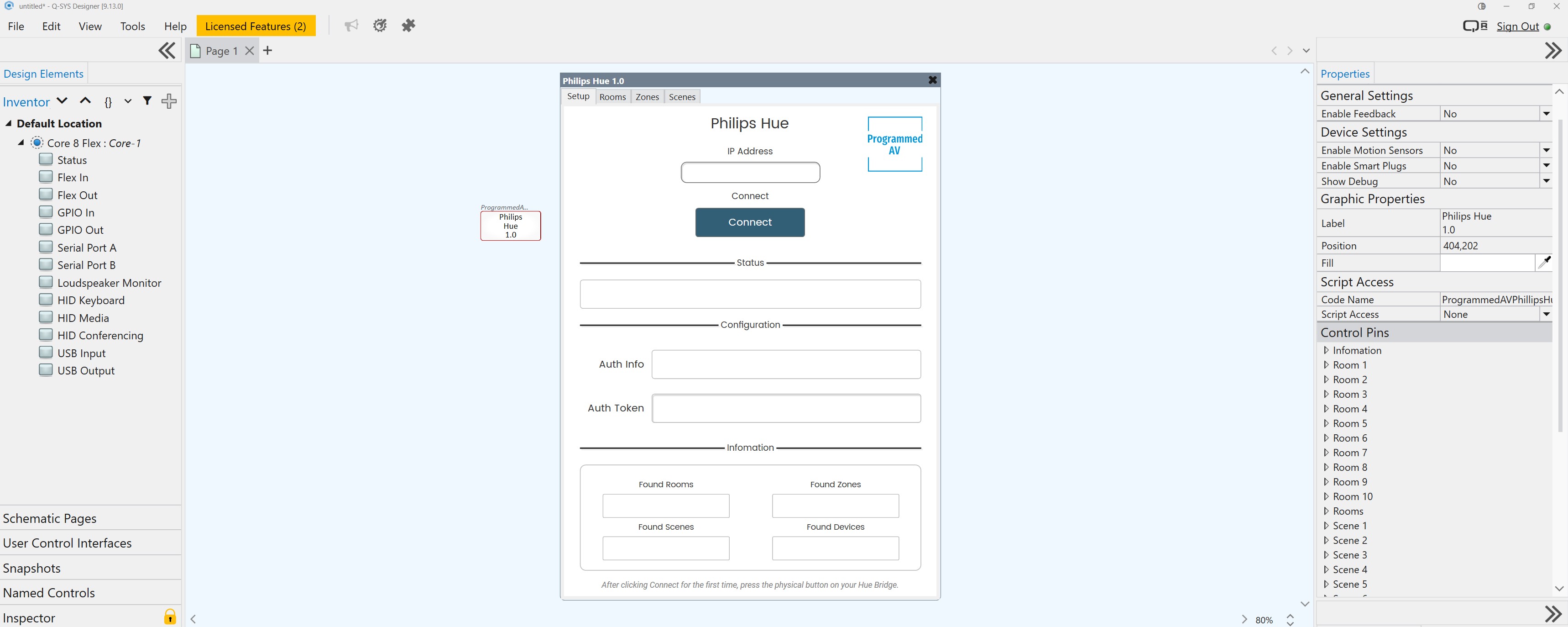
Task: Click the filter funnel in the Inventor panel
Action: (x=147, y=101)
